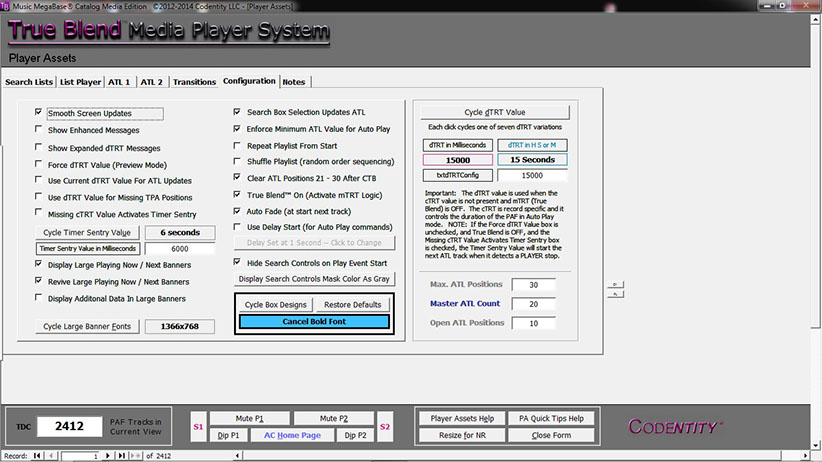Screen dimensions: 822x462
Task: Disable Smooth Screen Updates checkbox
Action: point(39,114)
